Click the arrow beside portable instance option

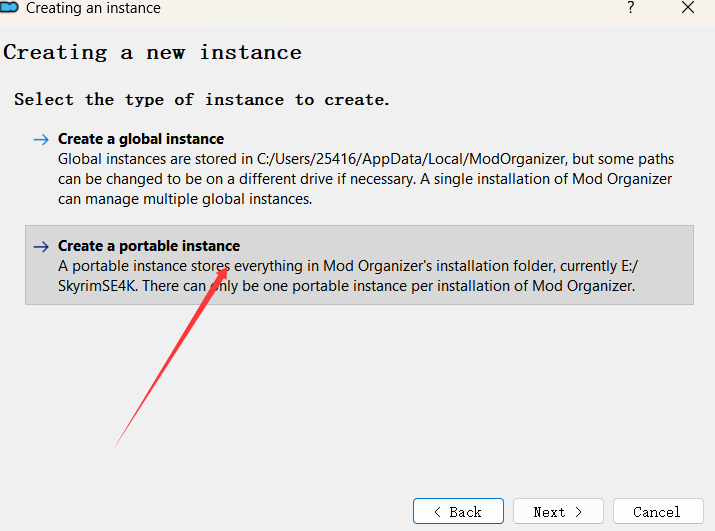coord(41,247)
